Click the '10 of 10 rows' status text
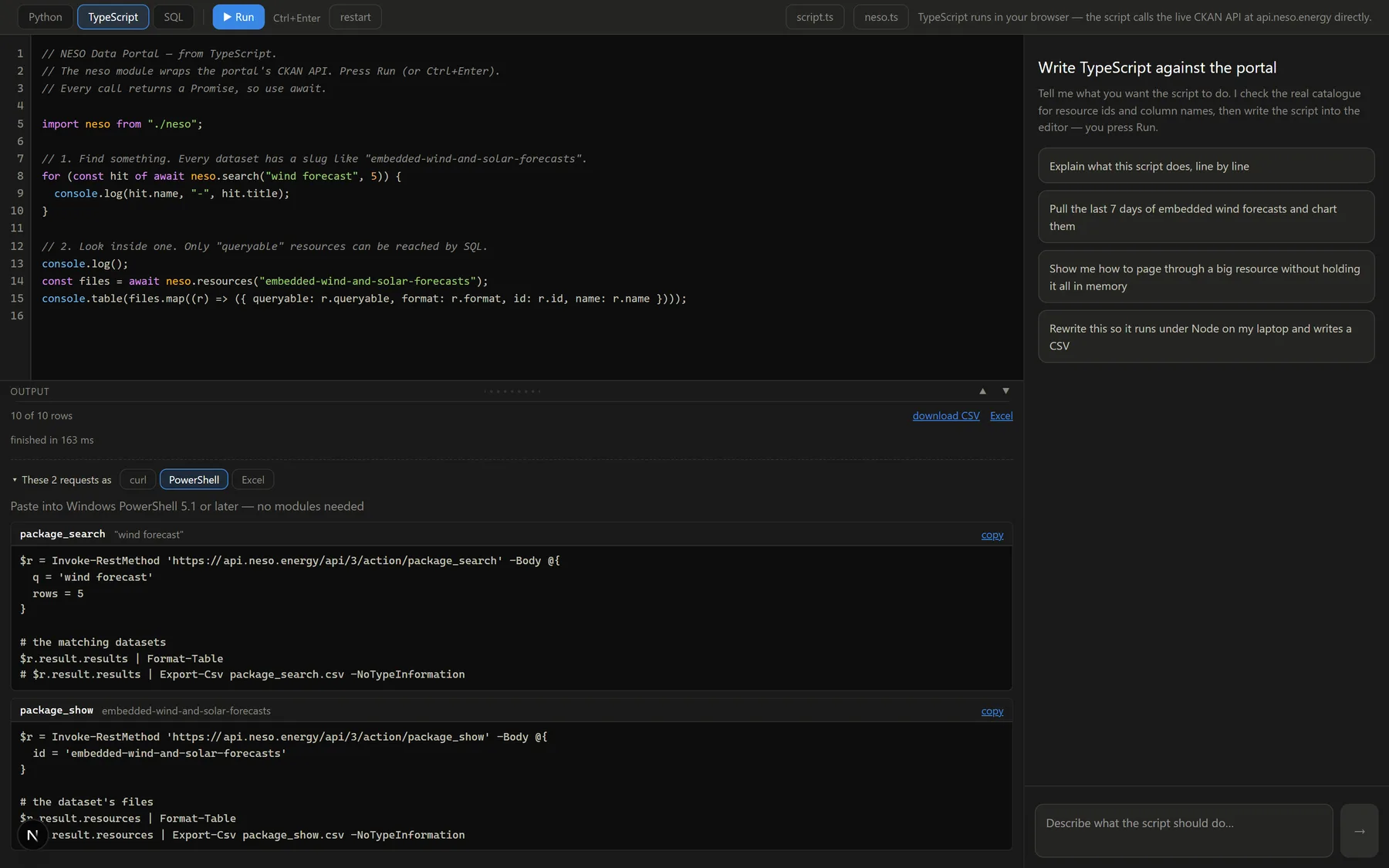The width and height of the screenshot is (1389, 868). coord(42,416)
